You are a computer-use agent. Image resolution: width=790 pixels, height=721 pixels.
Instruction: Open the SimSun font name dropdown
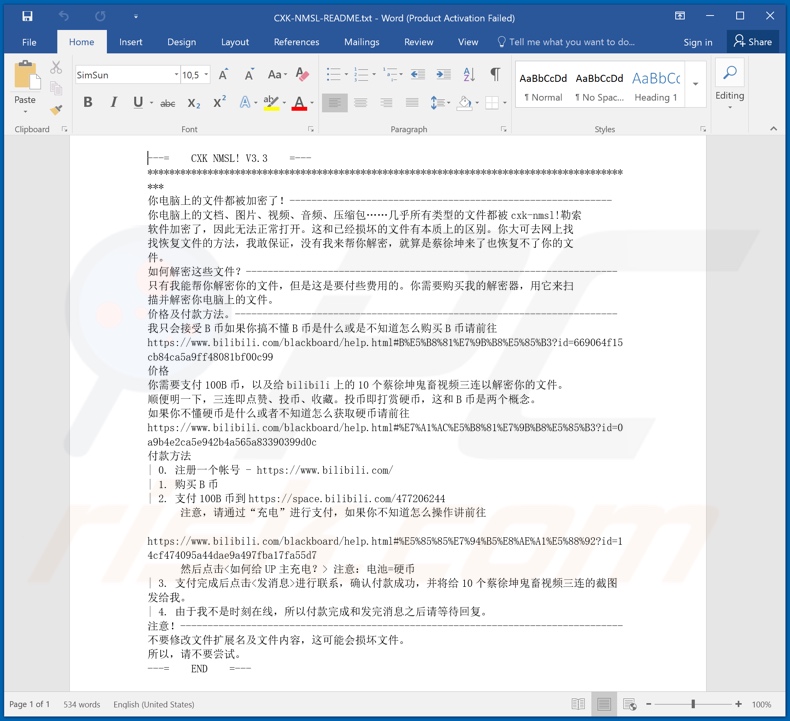(172, 75)
